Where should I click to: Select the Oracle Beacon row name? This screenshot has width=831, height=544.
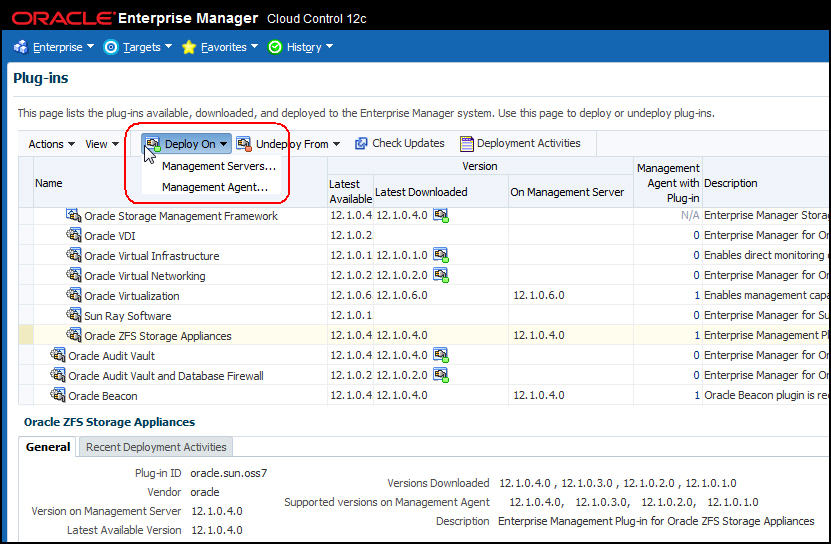click(x=103, y=396)
